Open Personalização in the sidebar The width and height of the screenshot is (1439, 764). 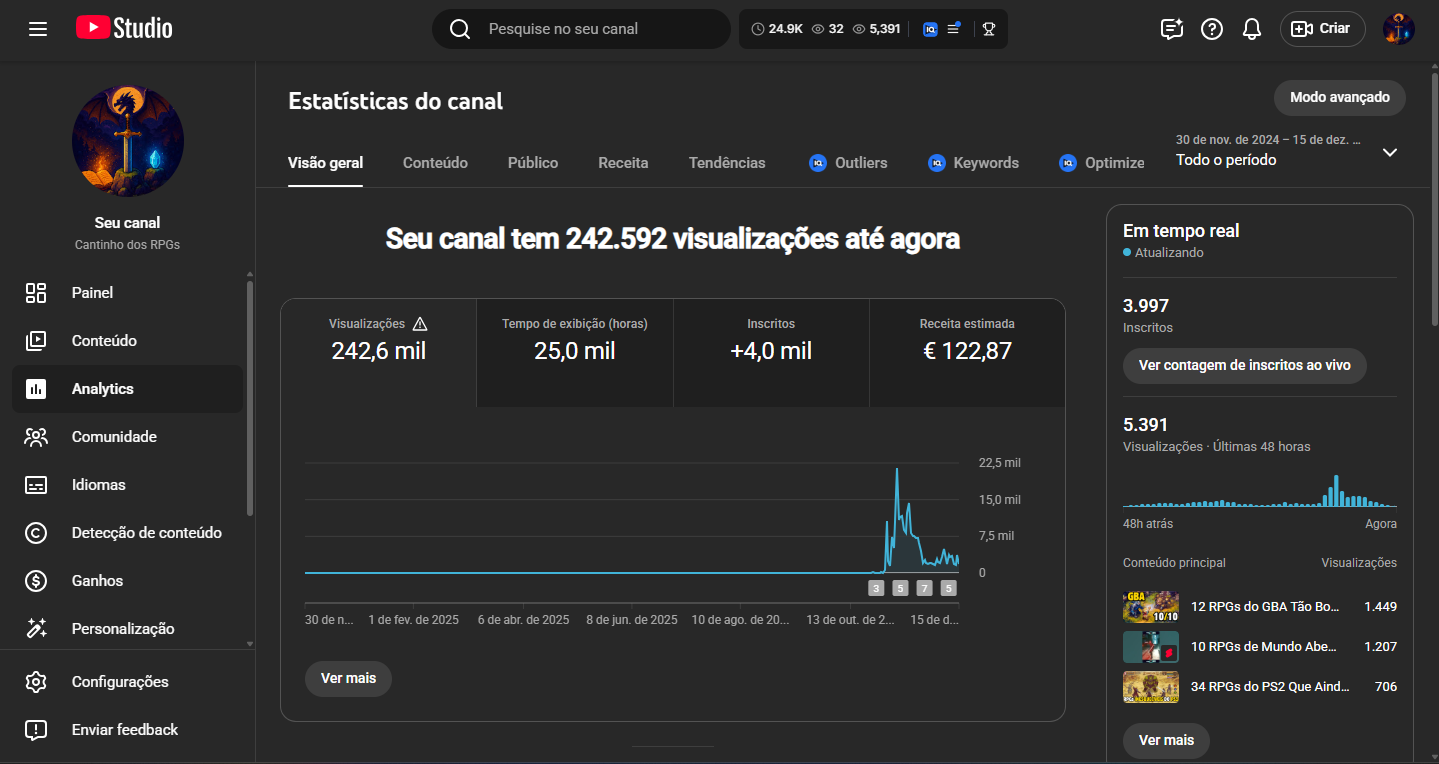tap(127, 629)
